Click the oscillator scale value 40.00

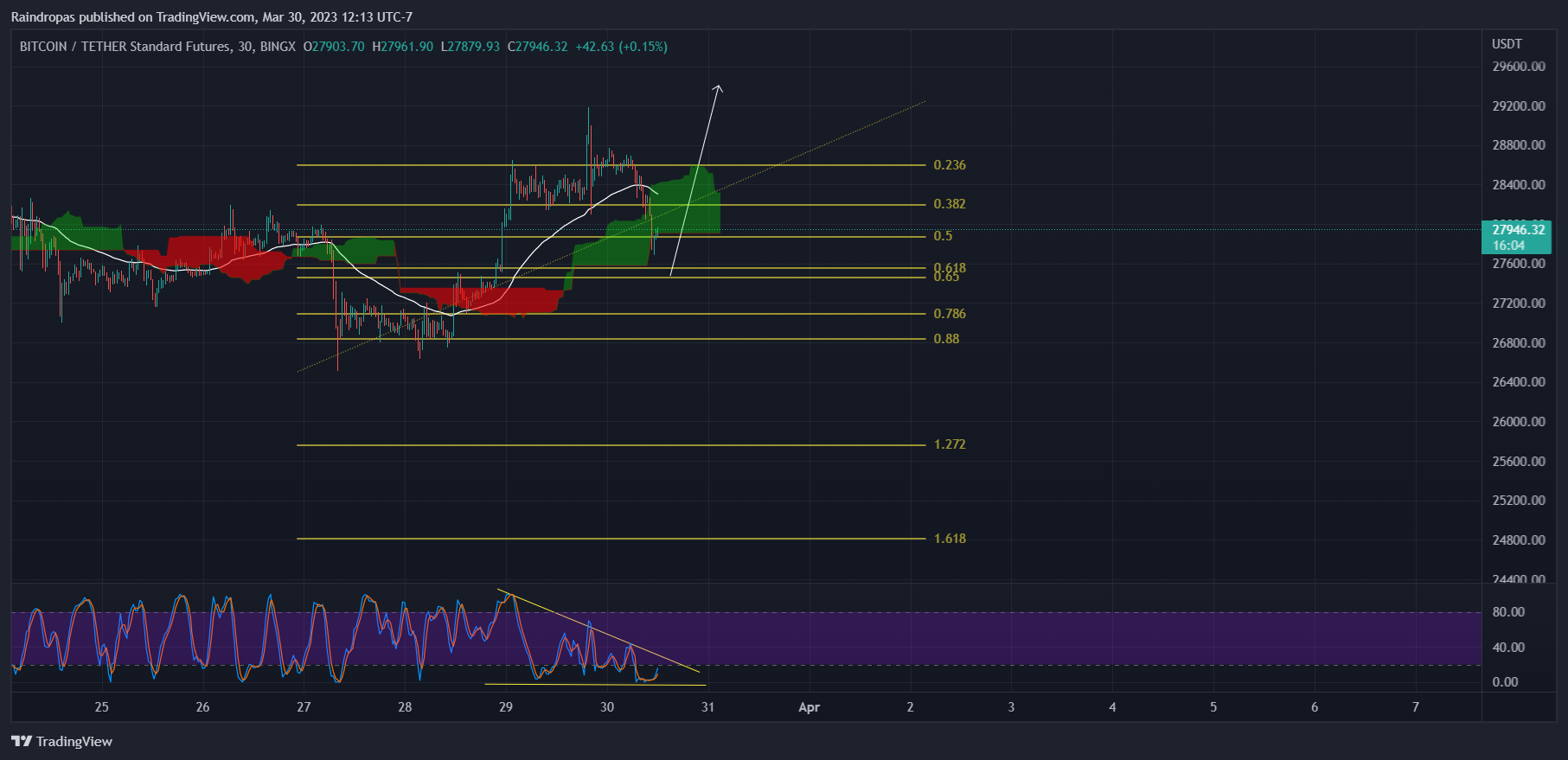click(1508, 648)
